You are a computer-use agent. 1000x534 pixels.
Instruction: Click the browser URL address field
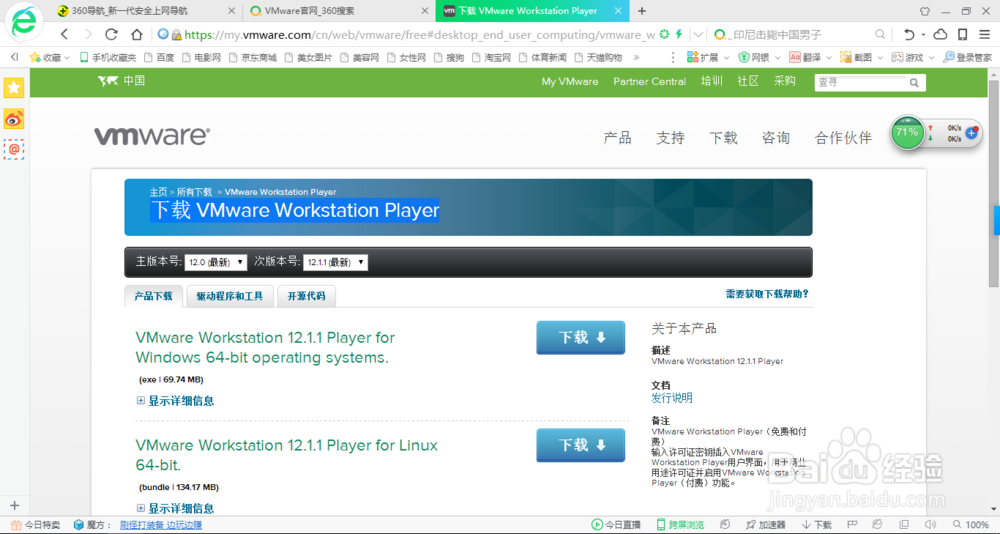pyautogui.click(x=420, y=34)
